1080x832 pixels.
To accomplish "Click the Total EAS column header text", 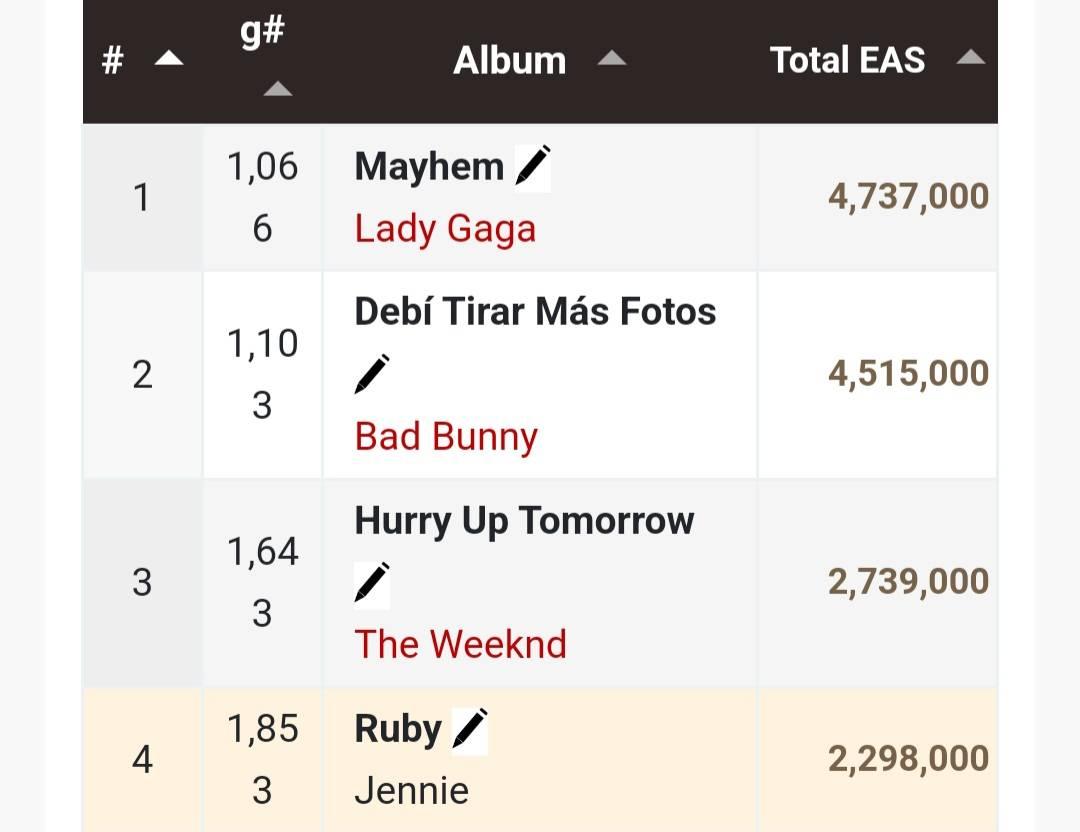I will [x=847, y=60].
